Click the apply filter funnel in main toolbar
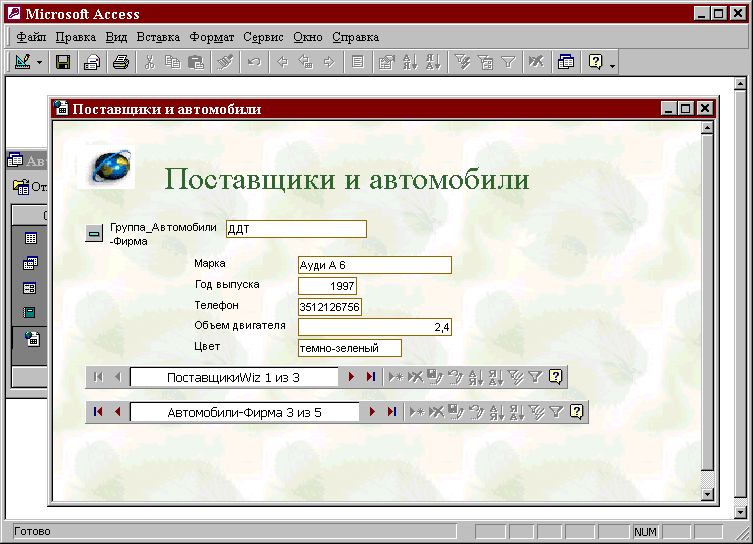753x544 pixels. (508, 62)
